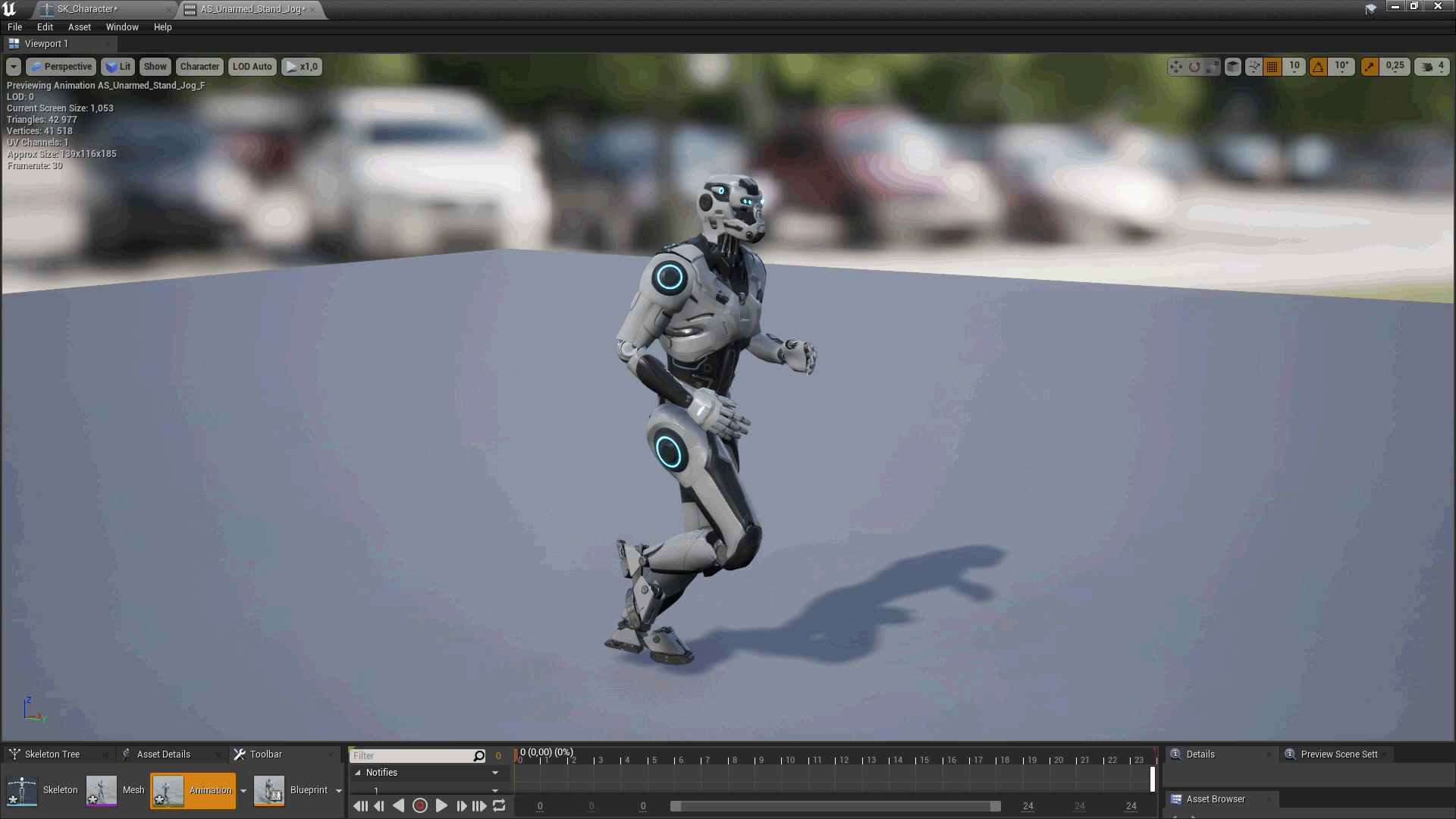This screenshot has width=1456, height=819.
Task: Click the Character viewport button
Action: 199,67
